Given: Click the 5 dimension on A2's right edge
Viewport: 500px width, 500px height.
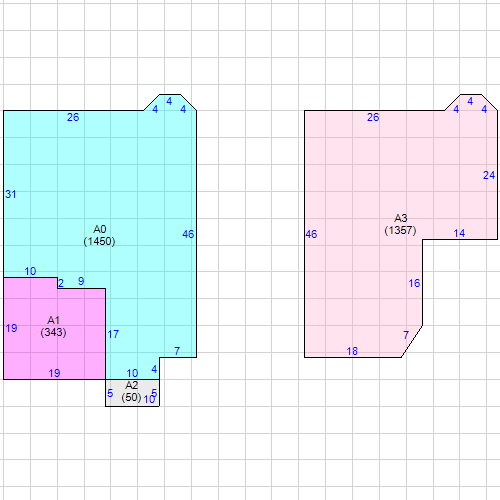Looking at the screenshot, I should pyautogui.click(x=154, y=393).
